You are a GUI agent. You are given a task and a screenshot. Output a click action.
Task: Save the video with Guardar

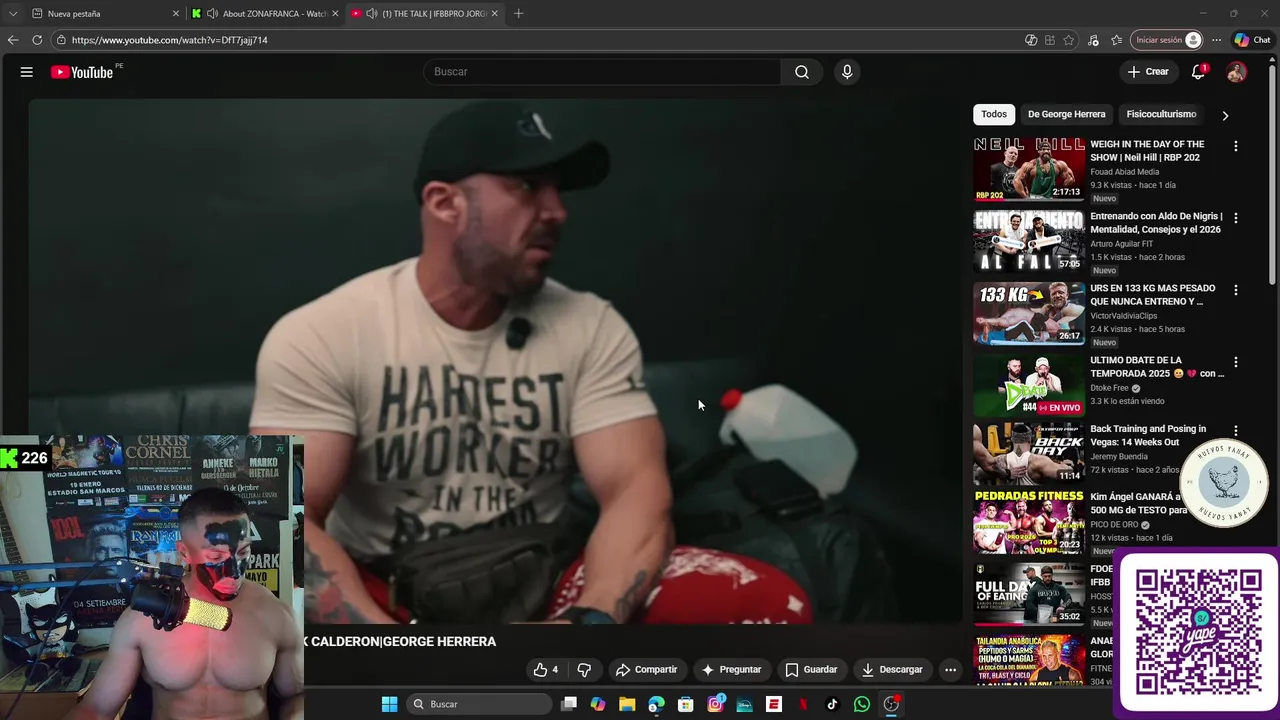click(x=811, y=670)
